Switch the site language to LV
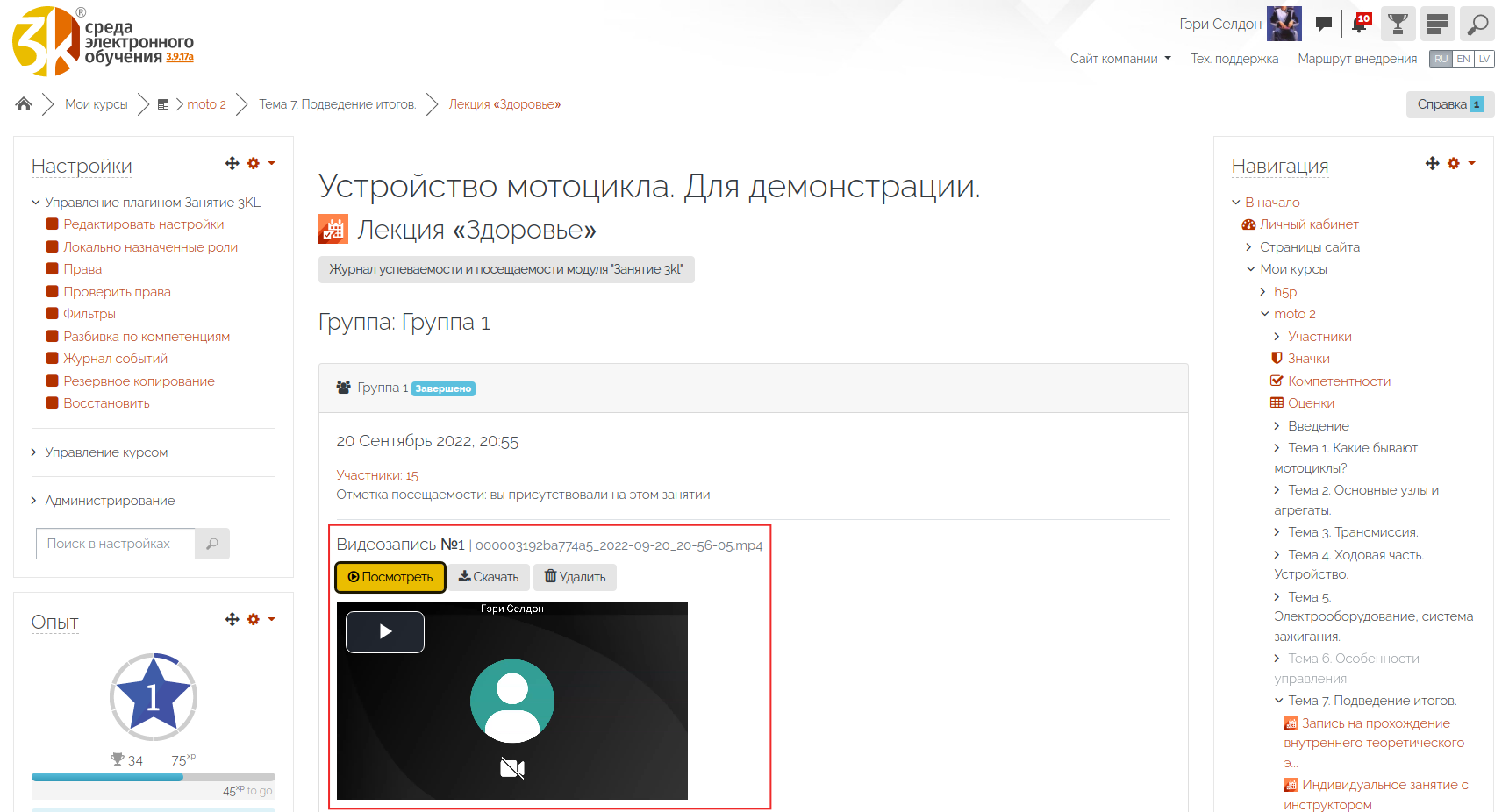The height and width of the screenshot is (812, 1509). point(1484,59)
